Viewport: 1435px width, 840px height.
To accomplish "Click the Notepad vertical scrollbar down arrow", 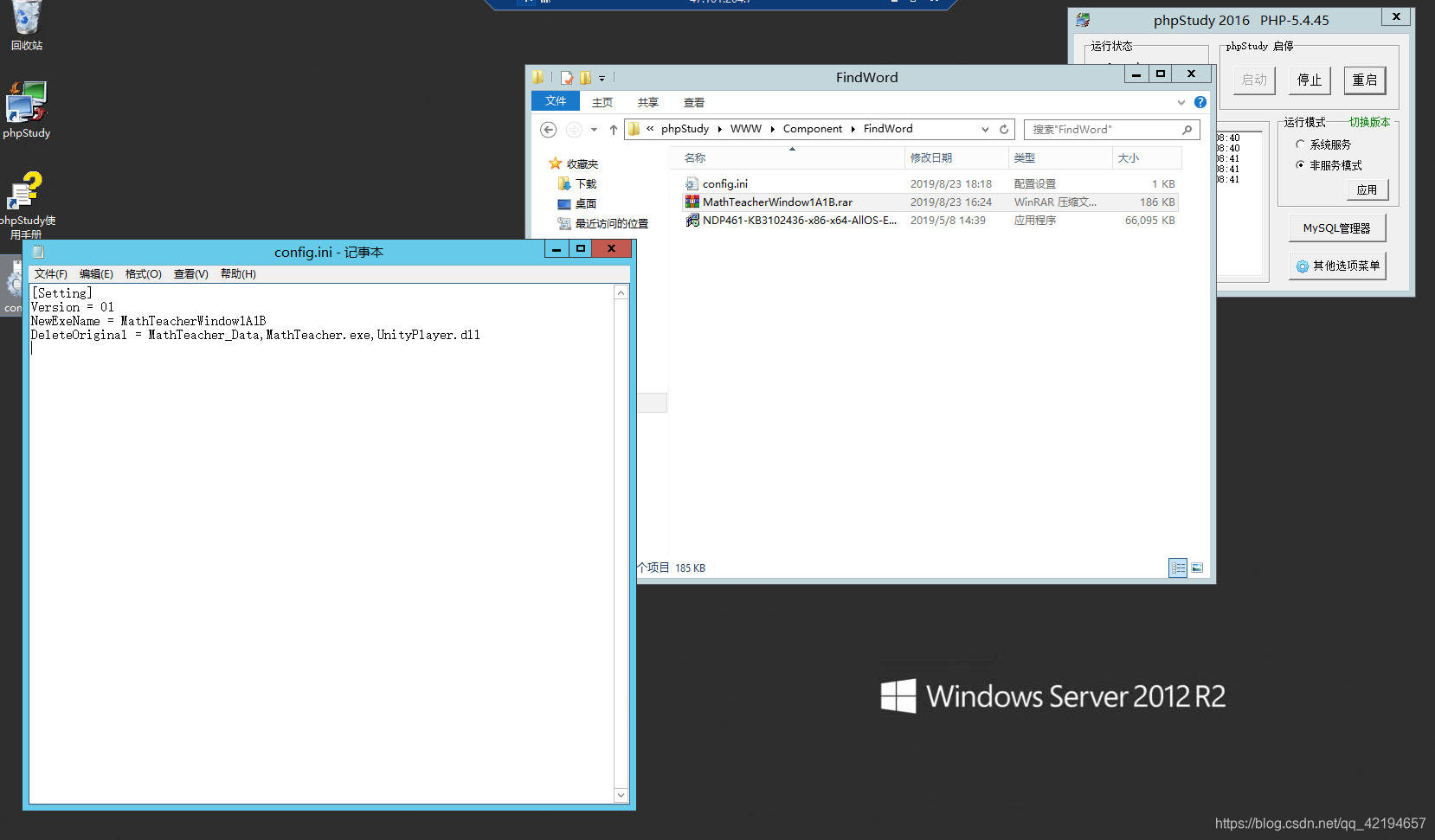I will point(621,795).
